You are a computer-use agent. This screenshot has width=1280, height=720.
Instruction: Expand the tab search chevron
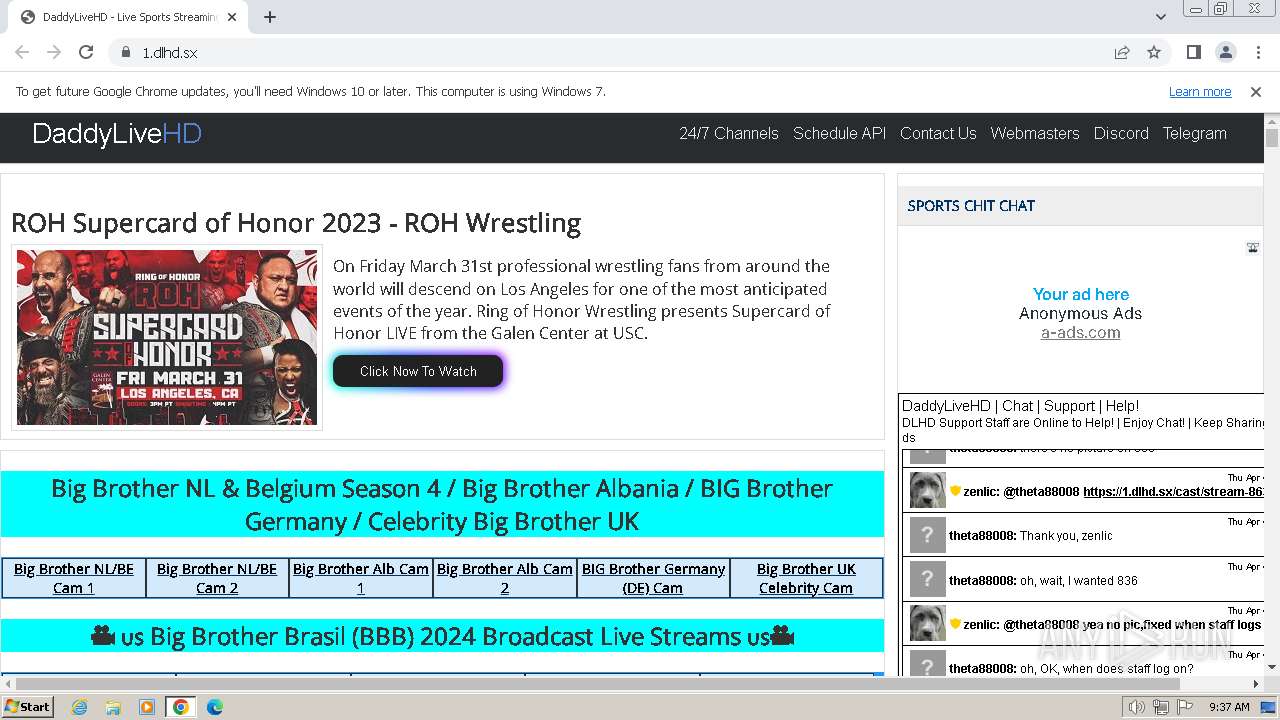pos(1160,17)
